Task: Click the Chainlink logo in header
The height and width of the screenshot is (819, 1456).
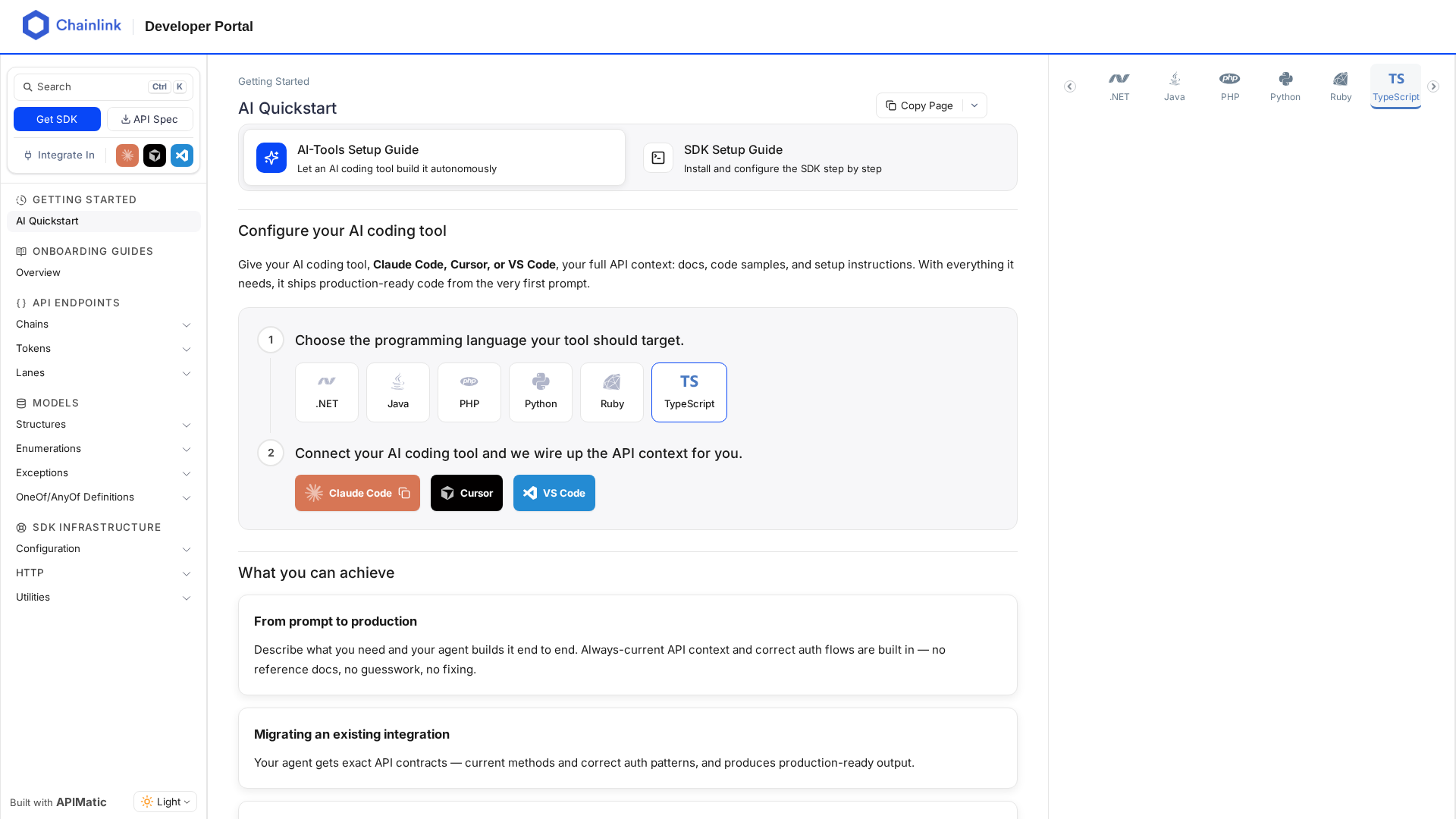Action: pyautogui.click(x=72, y=26)
